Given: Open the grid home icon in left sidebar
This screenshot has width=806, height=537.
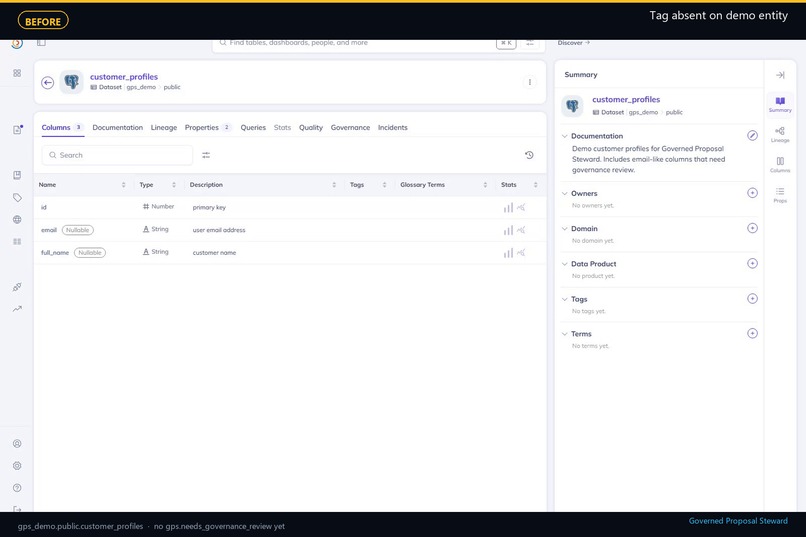Looking at the screenshot, I should (x=17, y=73).
